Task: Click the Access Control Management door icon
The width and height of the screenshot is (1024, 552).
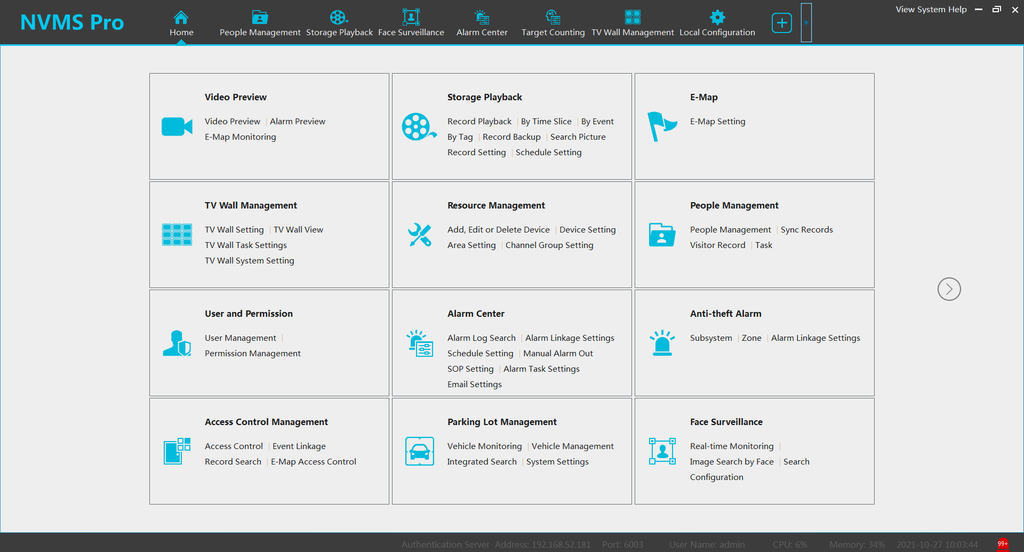Action: pos(177,451)
